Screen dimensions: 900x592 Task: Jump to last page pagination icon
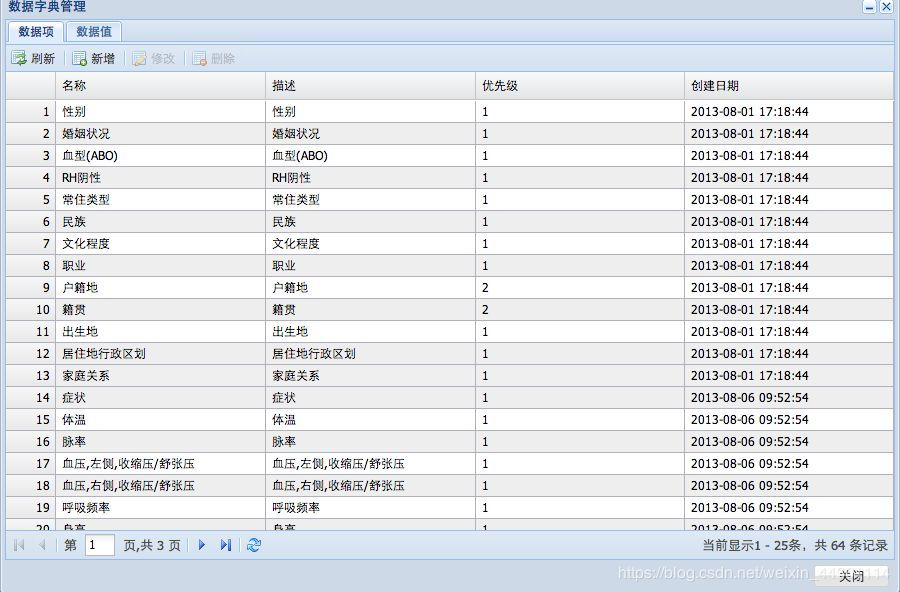pyautogui.click(x=226, y=545)
